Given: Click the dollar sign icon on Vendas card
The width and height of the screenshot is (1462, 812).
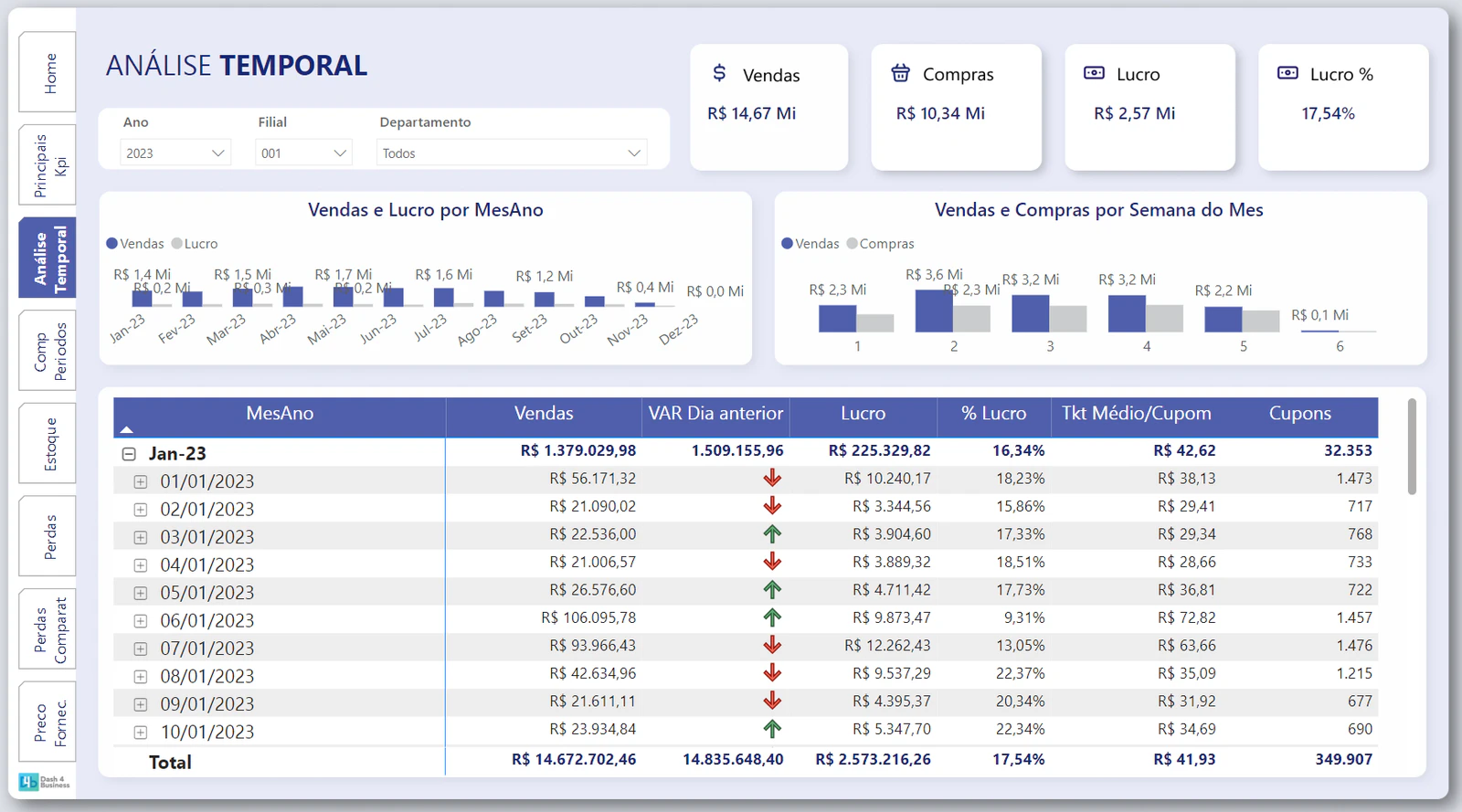Looking at the screenshot, I should (x=719, y=73).
